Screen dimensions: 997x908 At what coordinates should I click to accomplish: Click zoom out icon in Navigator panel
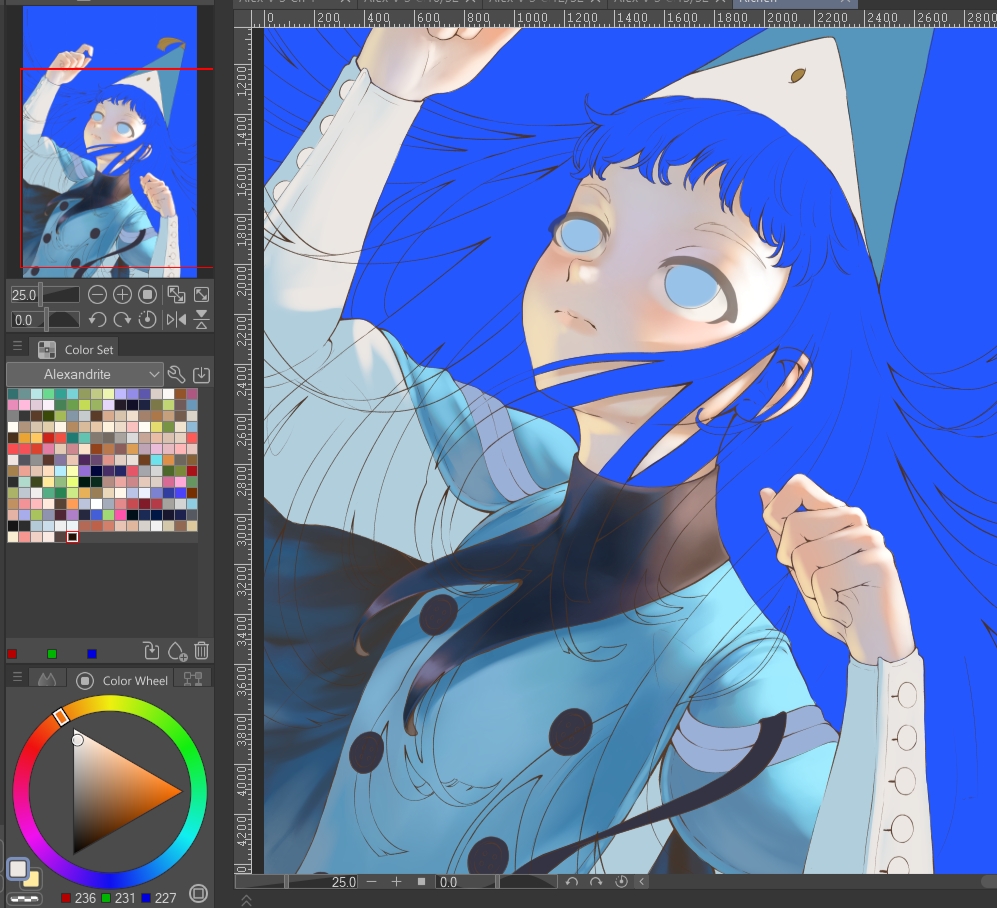(97, 294)
